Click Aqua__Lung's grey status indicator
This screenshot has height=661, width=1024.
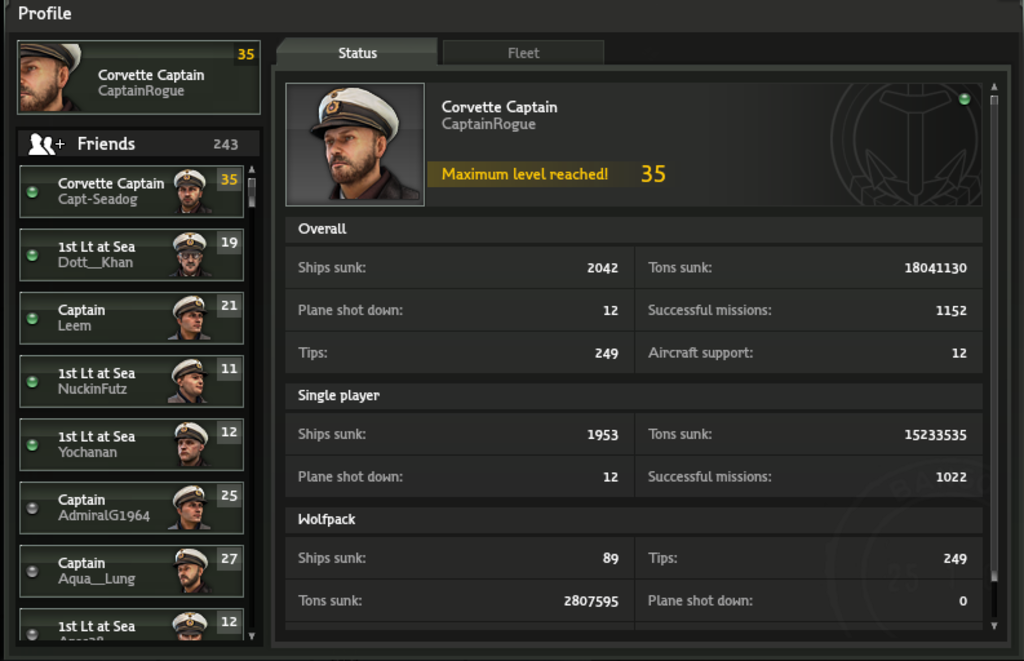coord(32,571)
